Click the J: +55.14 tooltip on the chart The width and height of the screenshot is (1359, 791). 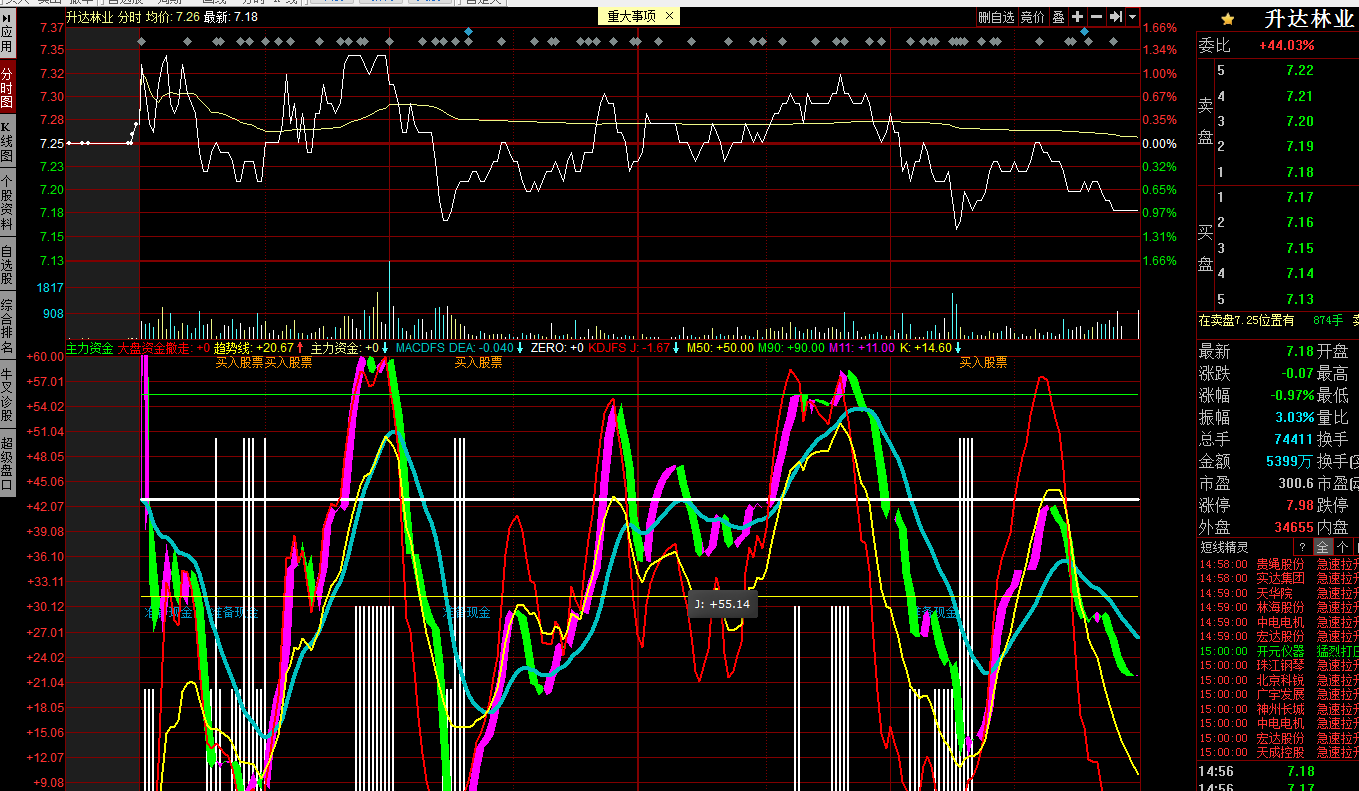click(721, 604)
